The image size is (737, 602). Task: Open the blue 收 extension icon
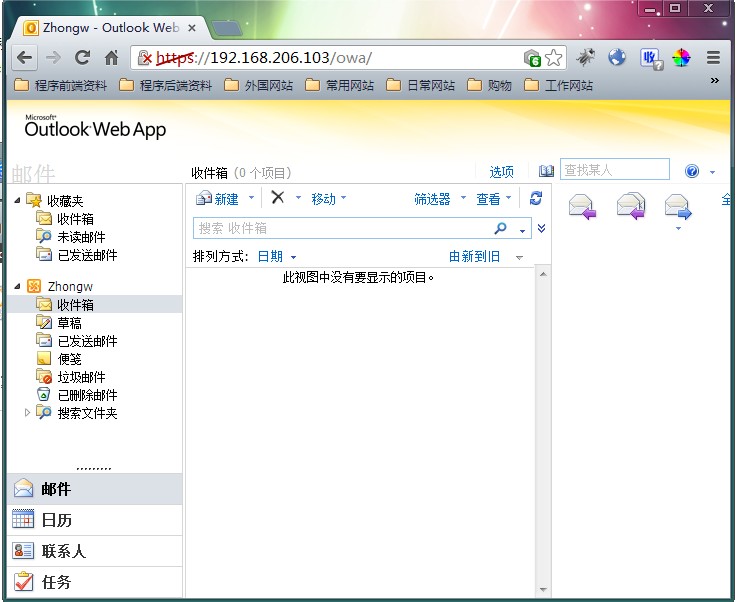pos(651,59)
